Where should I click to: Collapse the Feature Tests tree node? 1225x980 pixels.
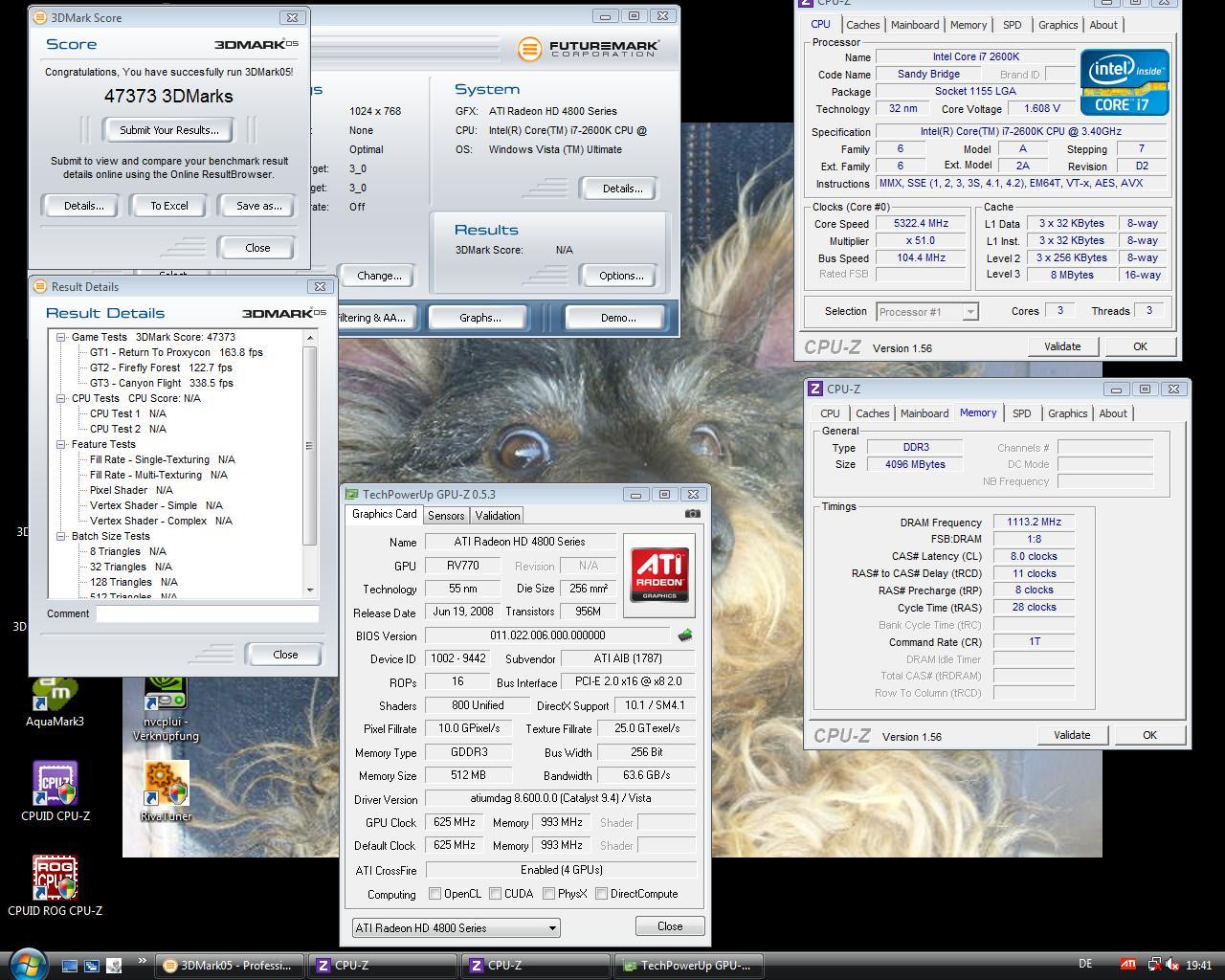(x=61, y=444)
